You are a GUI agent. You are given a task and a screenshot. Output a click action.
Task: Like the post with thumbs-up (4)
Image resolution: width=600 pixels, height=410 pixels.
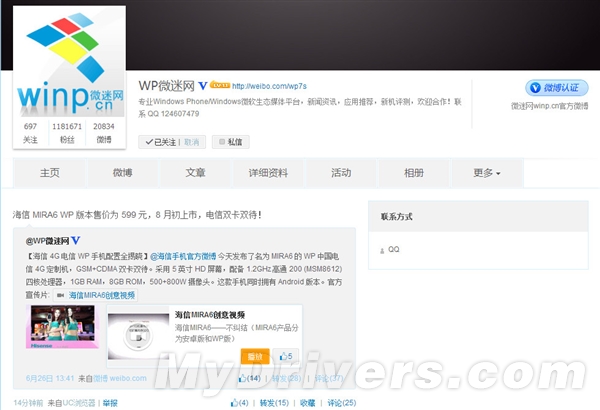point(240,403)
